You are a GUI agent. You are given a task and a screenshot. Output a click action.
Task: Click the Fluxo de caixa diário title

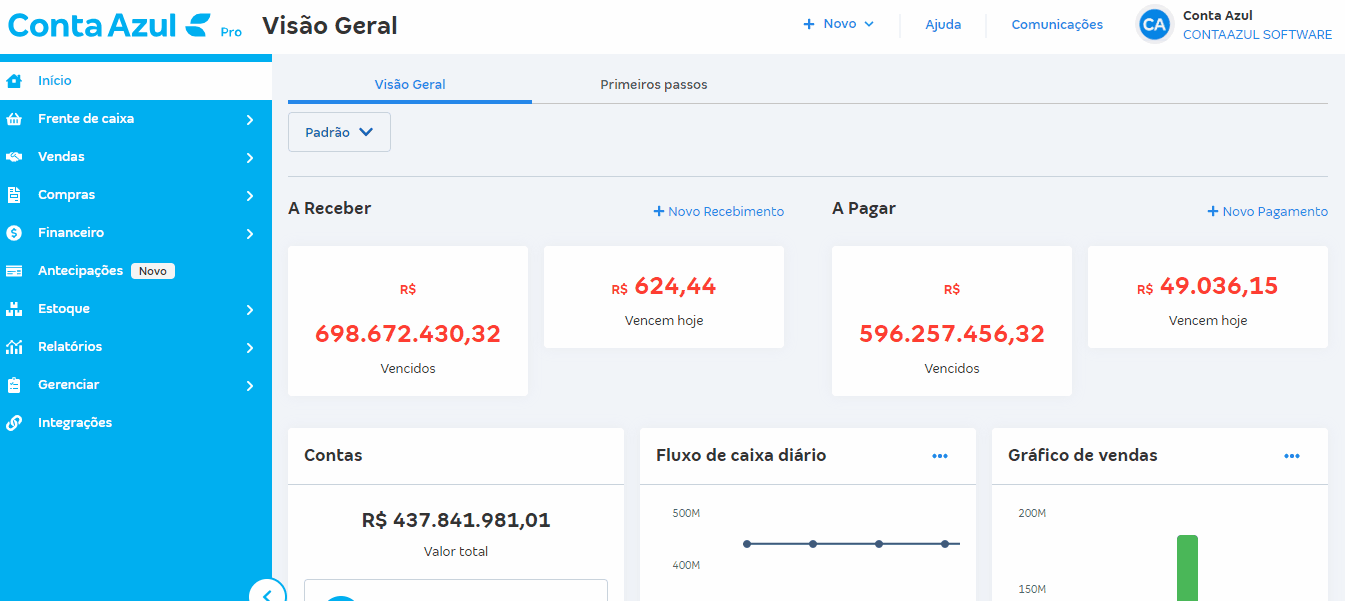tap(741, 455)
